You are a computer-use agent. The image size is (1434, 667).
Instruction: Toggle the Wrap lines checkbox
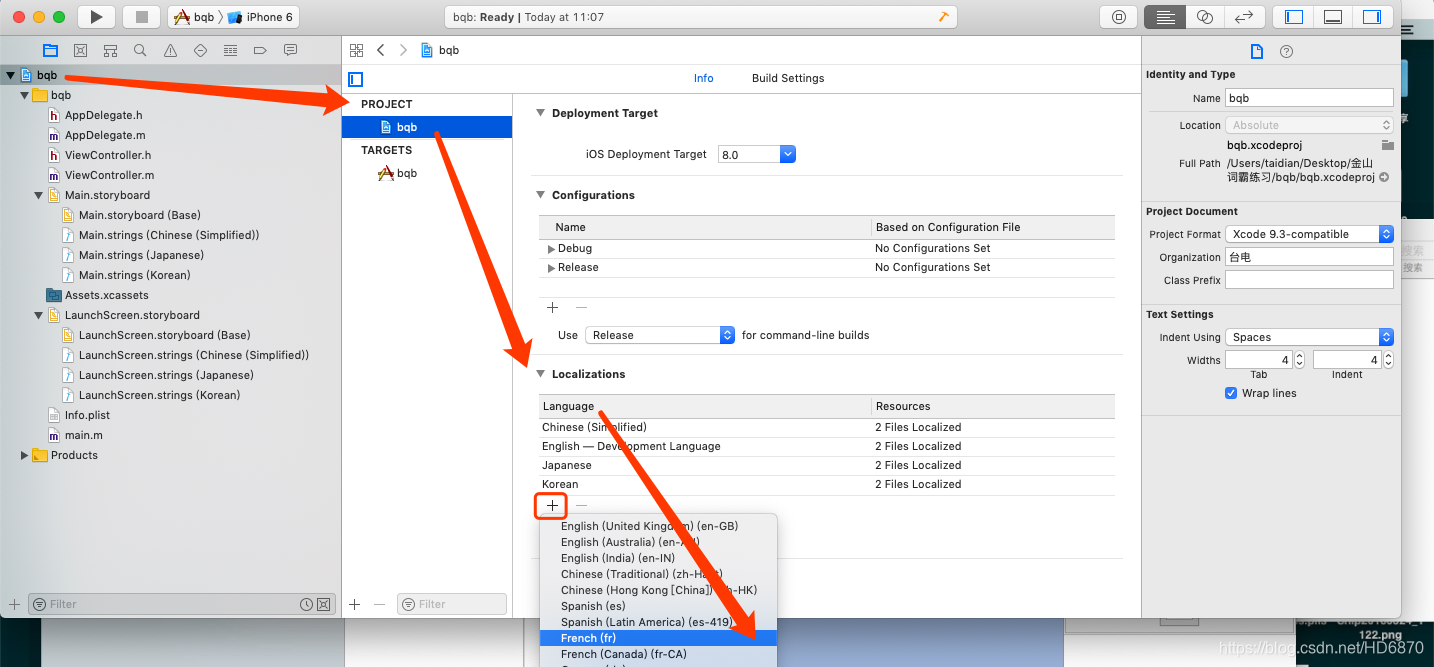pyautogui.click(x=1231, y=393)
